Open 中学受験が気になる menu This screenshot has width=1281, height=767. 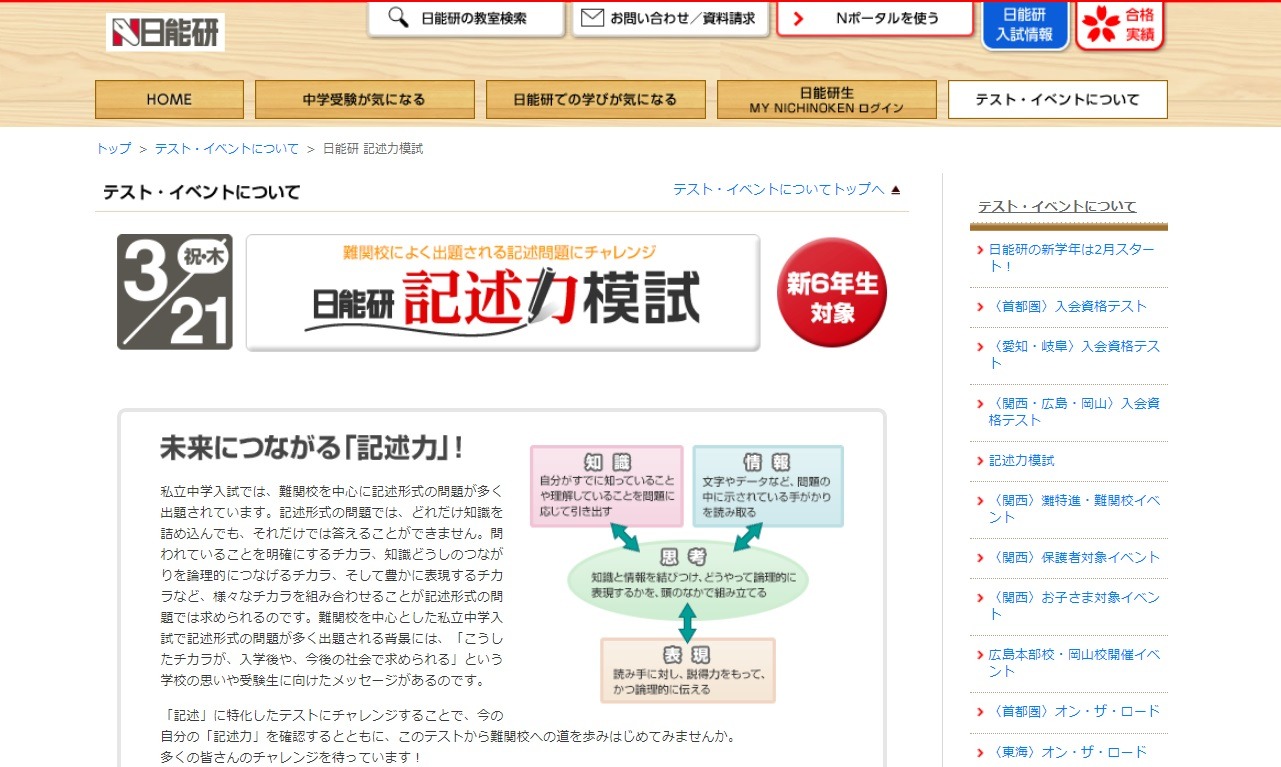364,100
